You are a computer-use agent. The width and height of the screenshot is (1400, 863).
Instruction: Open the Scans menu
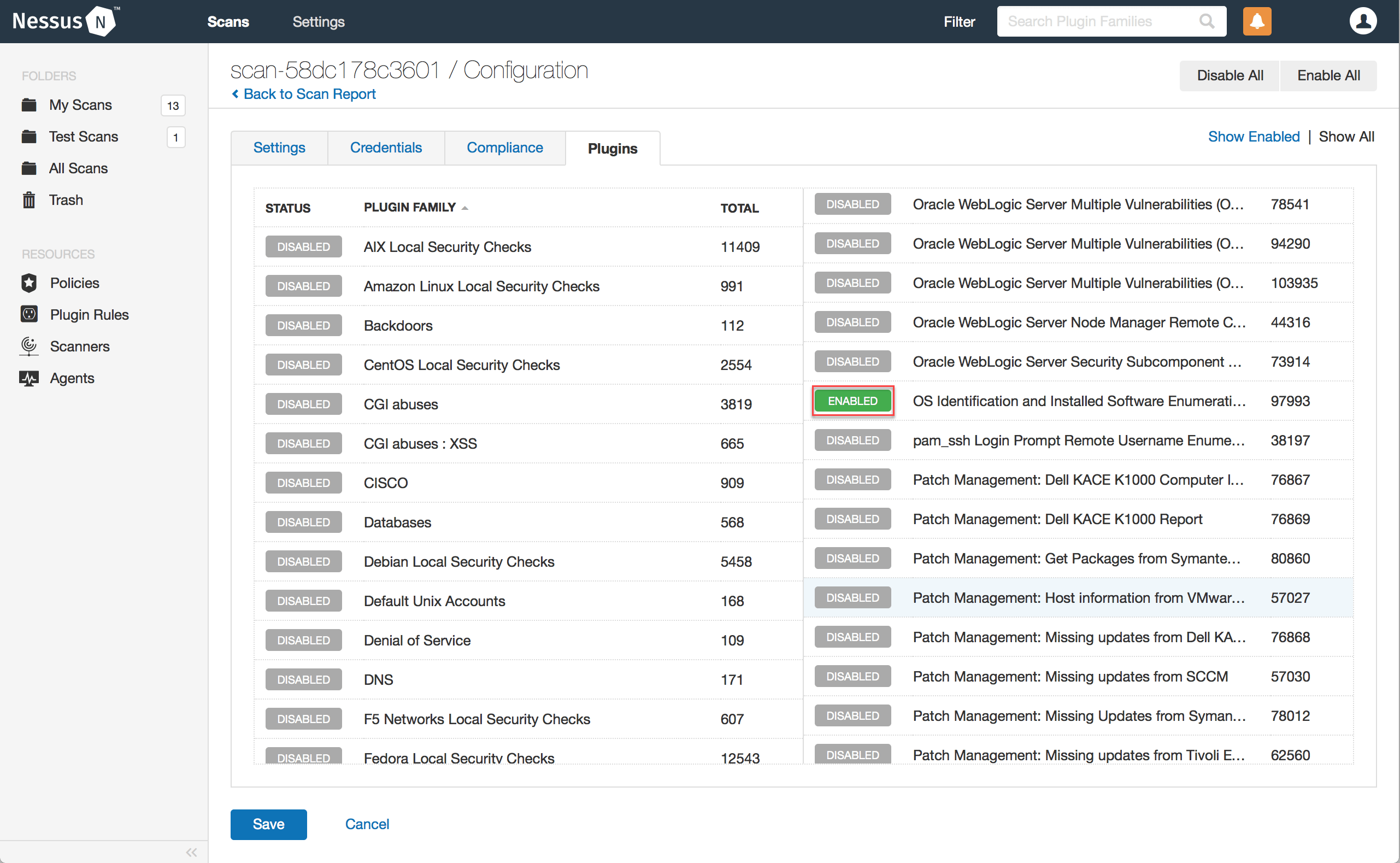pos(228,21)
